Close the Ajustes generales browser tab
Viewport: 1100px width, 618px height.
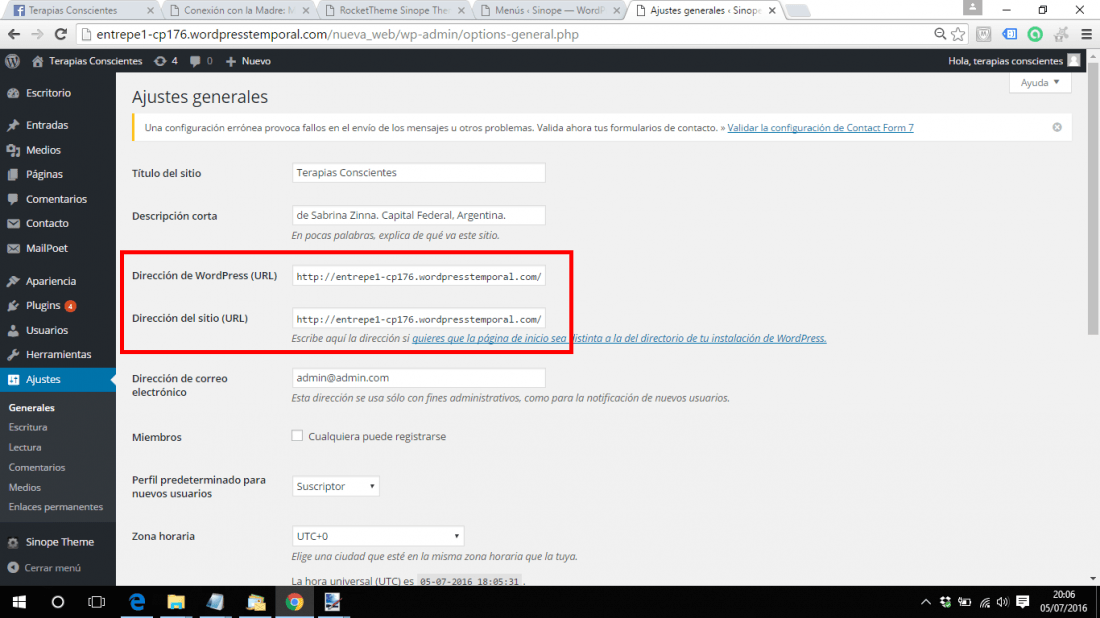coord(772,11)
